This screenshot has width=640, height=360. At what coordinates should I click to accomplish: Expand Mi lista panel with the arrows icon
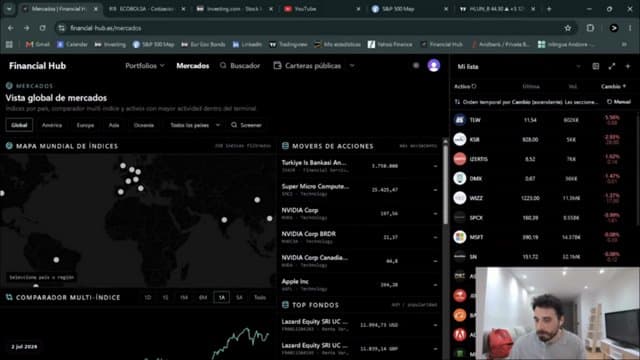[611, 66]
